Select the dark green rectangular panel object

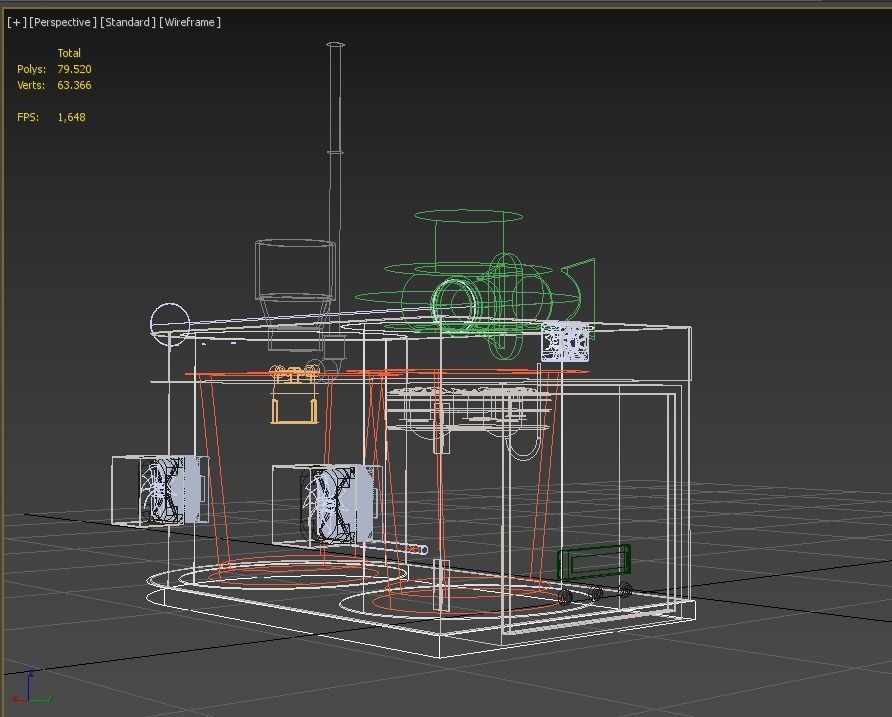[594, 562]
